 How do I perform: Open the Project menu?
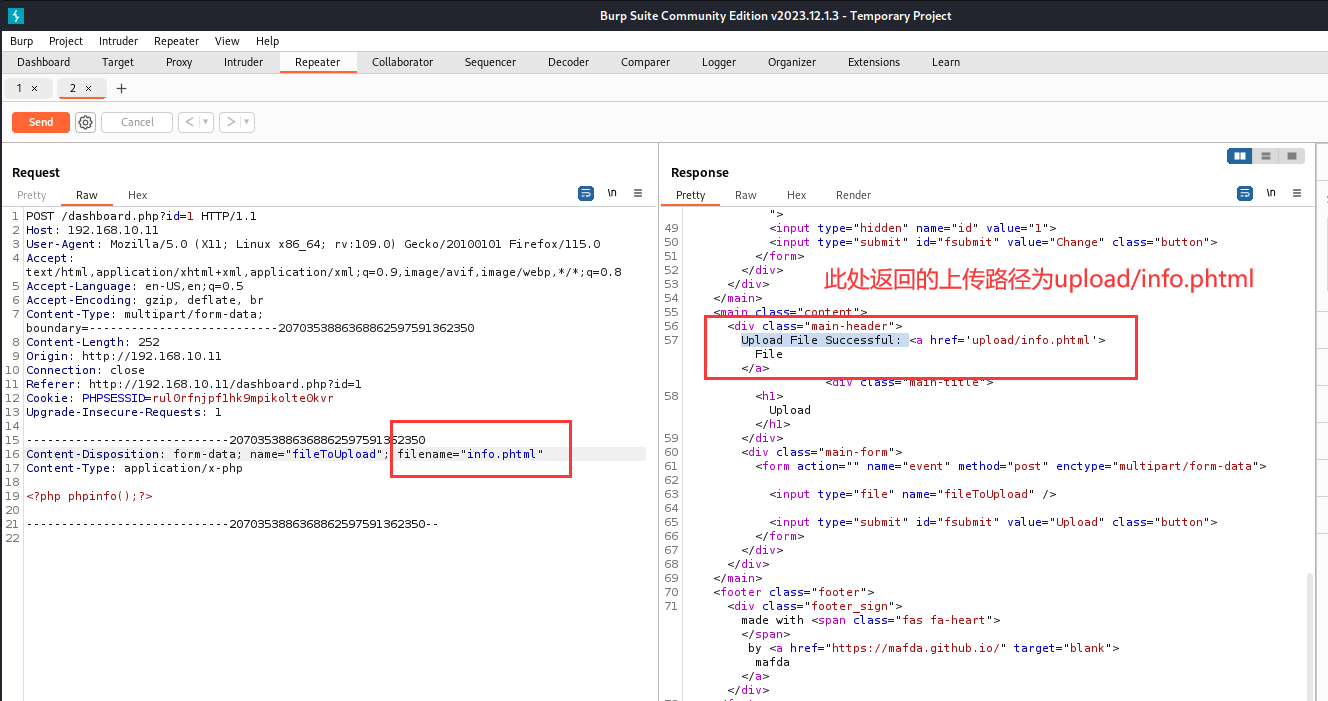pyautogui.click(x=66, y=41)
